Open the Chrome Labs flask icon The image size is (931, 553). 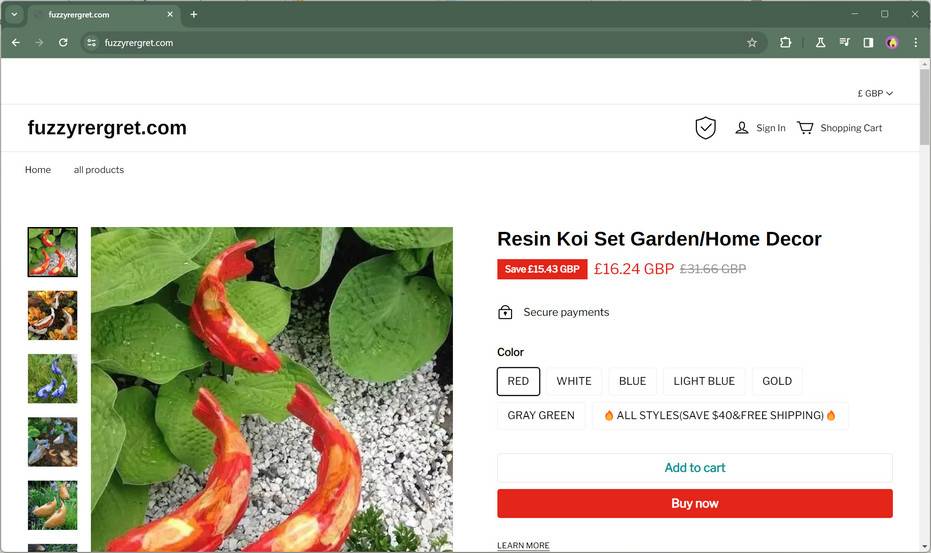tap(820, 43)
